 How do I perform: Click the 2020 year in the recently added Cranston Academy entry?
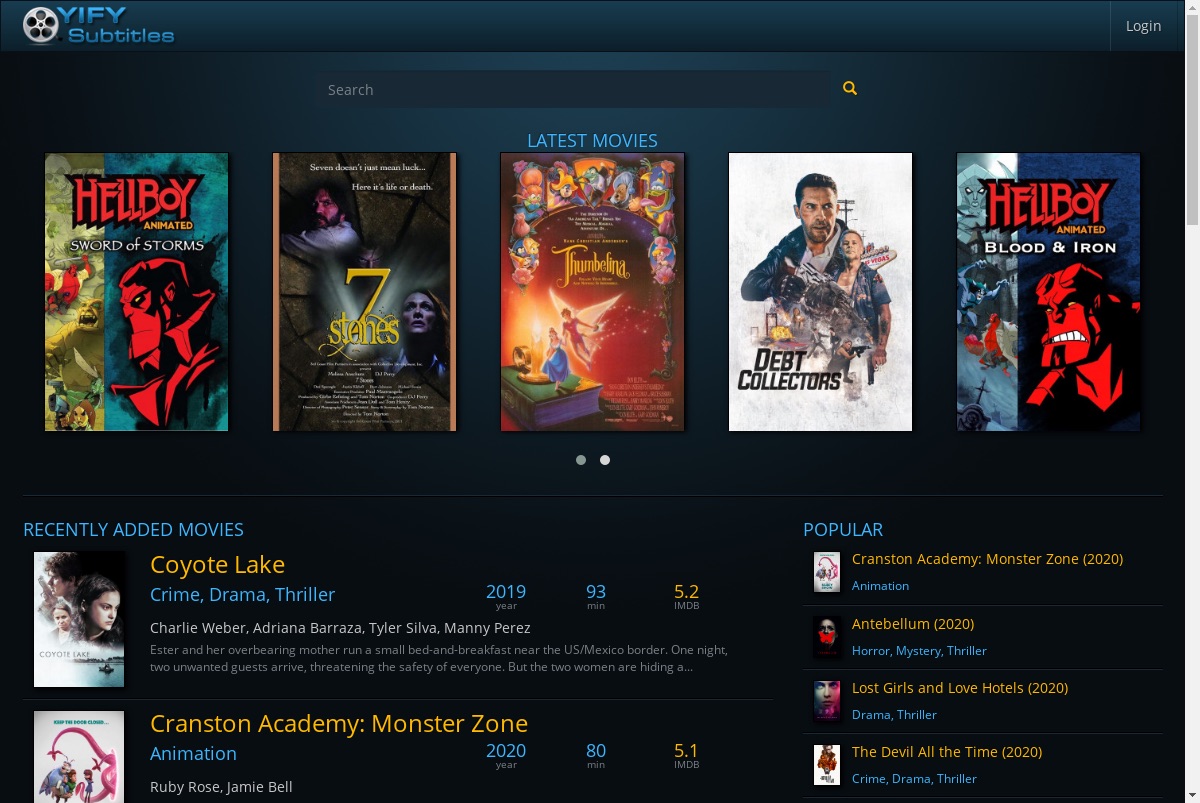click(506, 751)
